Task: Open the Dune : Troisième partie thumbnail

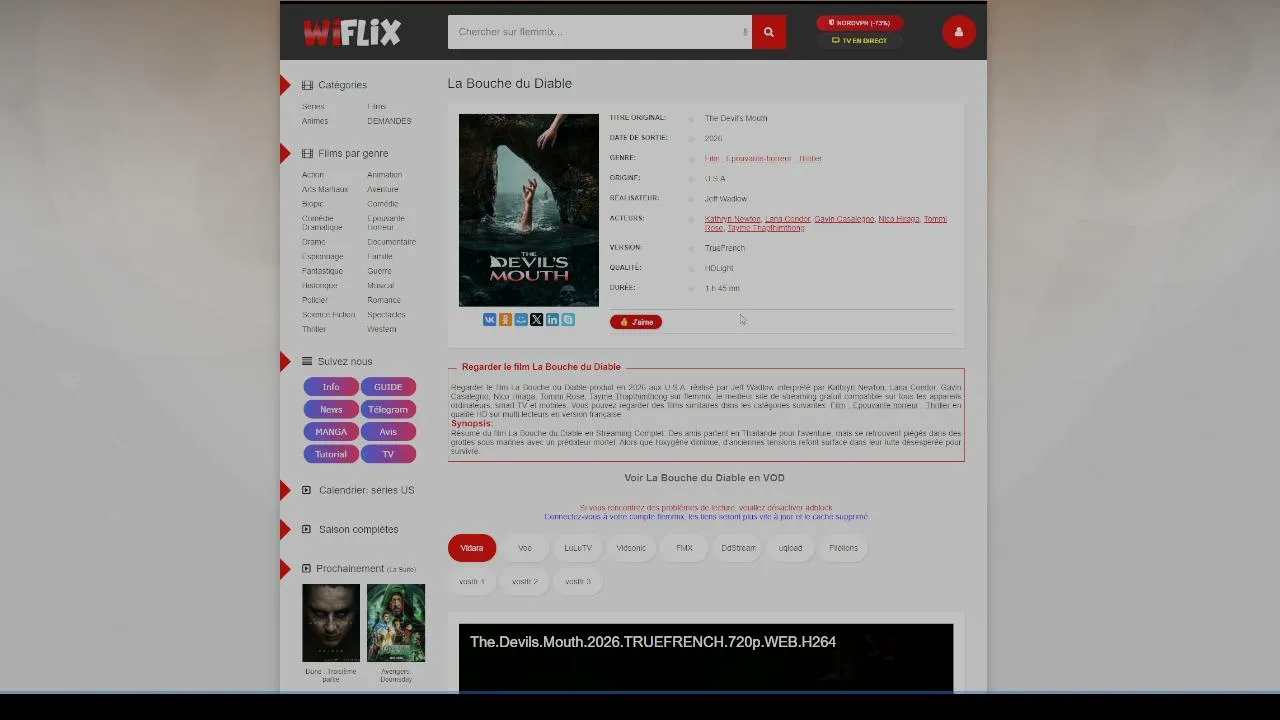Action: pos(331,623)
